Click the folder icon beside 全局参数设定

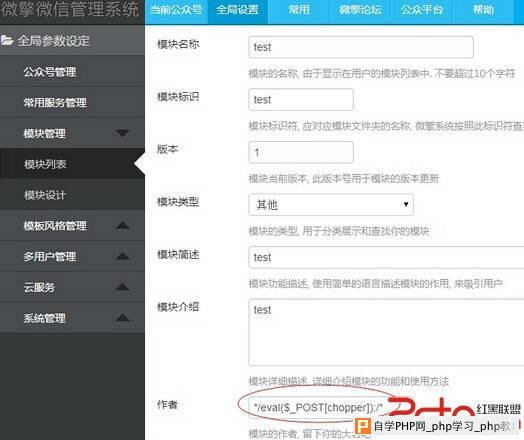(x=7, y=40)
